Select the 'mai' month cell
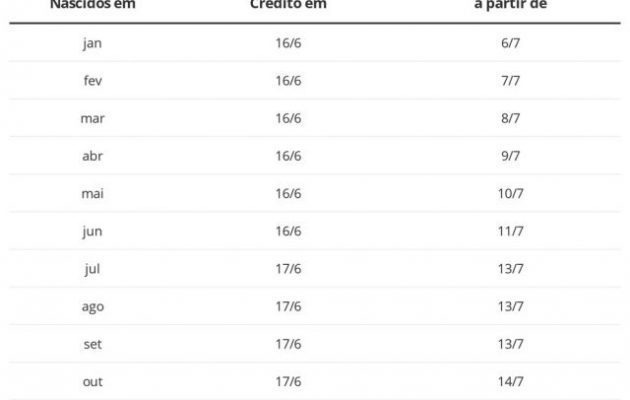The image size is (630, 400). click(92, 193)
